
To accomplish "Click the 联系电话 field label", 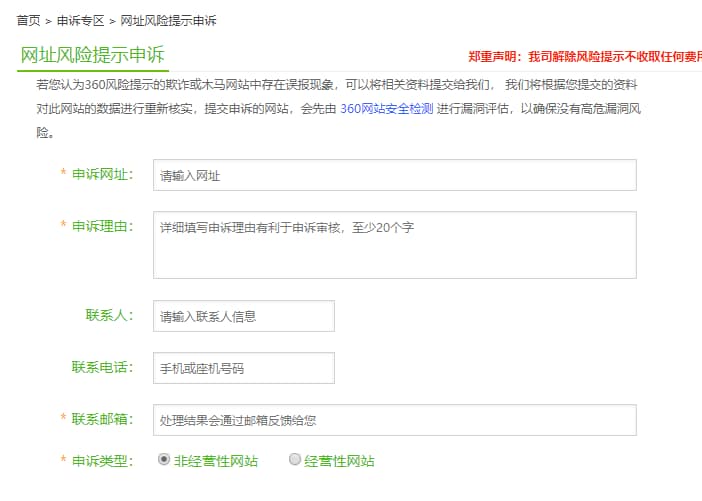I will click(102, 367).
